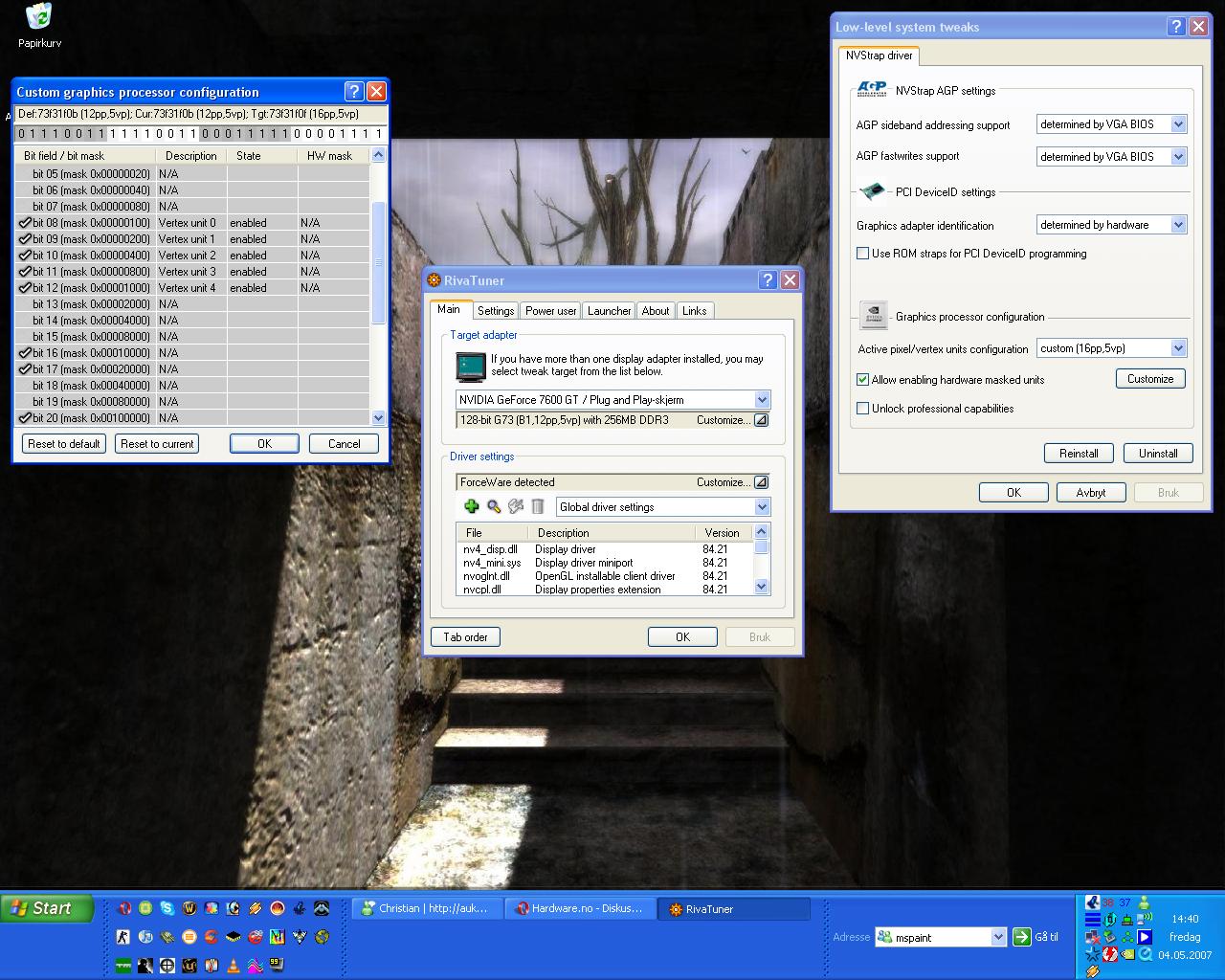
Task: Toggle bit 20 mask 0x00100000 checkmark
Action: [x=25, y=418]
